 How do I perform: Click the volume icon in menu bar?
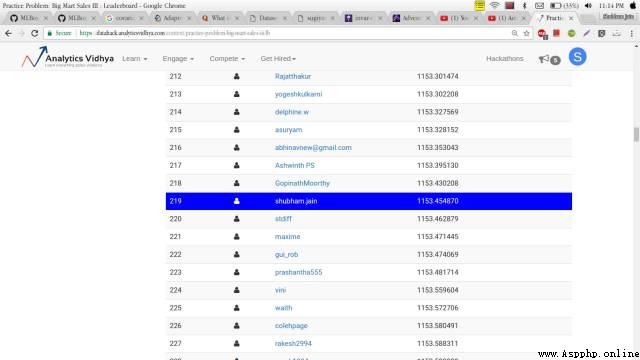click(x=588, y=5)
